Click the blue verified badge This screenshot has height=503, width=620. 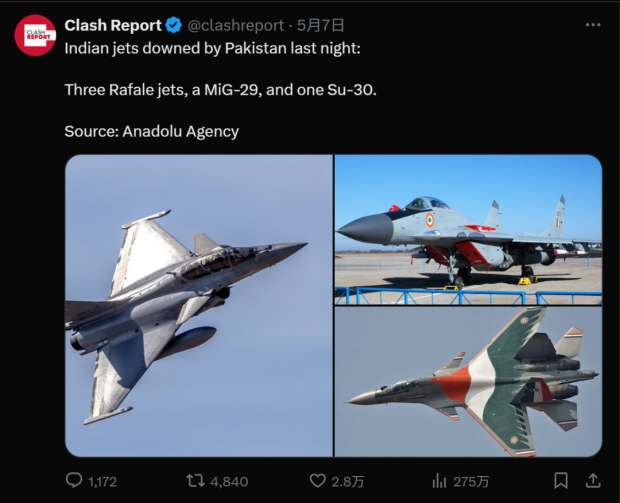click(x=174, y=26)
